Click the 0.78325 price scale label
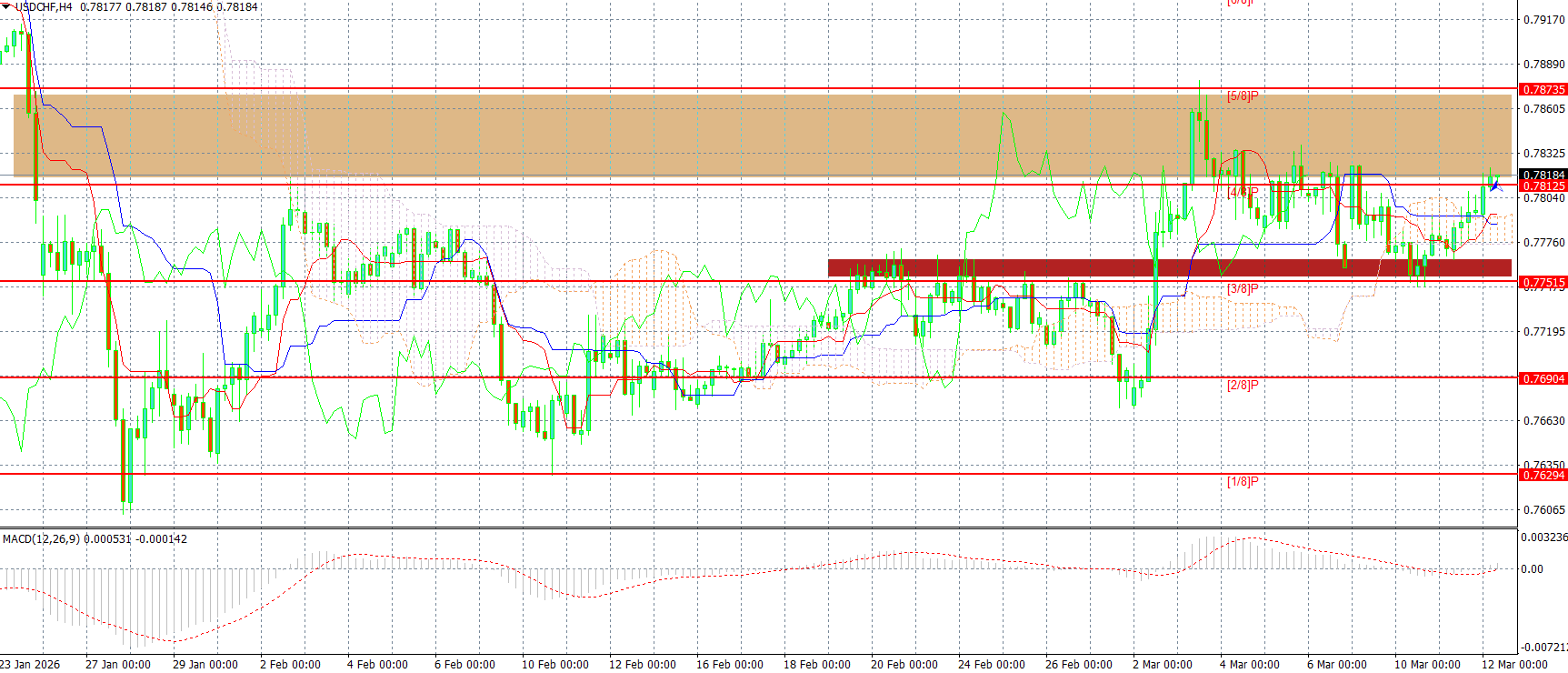This screenshot has width=1568, height=673. click(x=1543, y=154)
